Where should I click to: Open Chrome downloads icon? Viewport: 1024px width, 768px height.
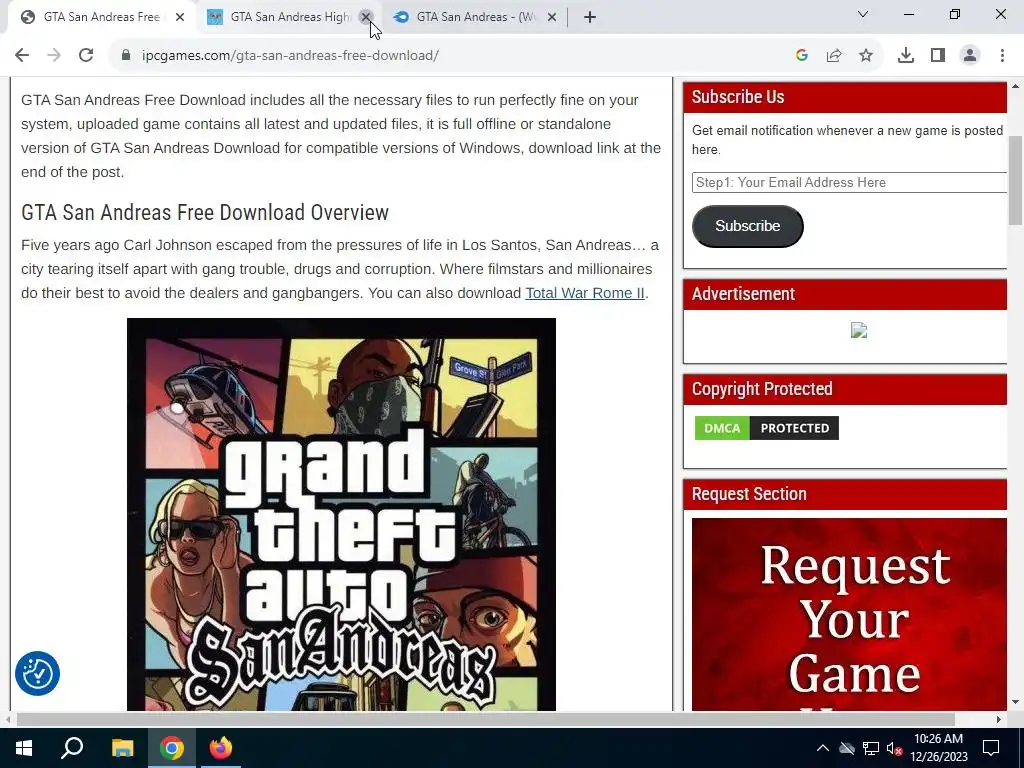coord(905,56)
